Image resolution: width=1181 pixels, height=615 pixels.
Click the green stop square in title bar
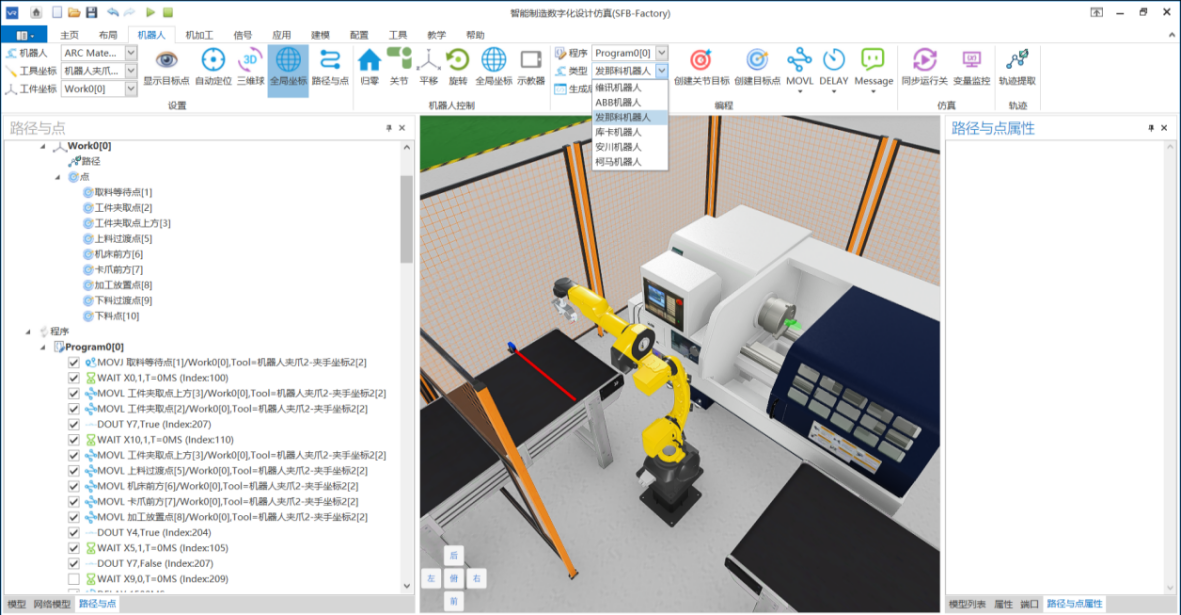tap(168, 13)
